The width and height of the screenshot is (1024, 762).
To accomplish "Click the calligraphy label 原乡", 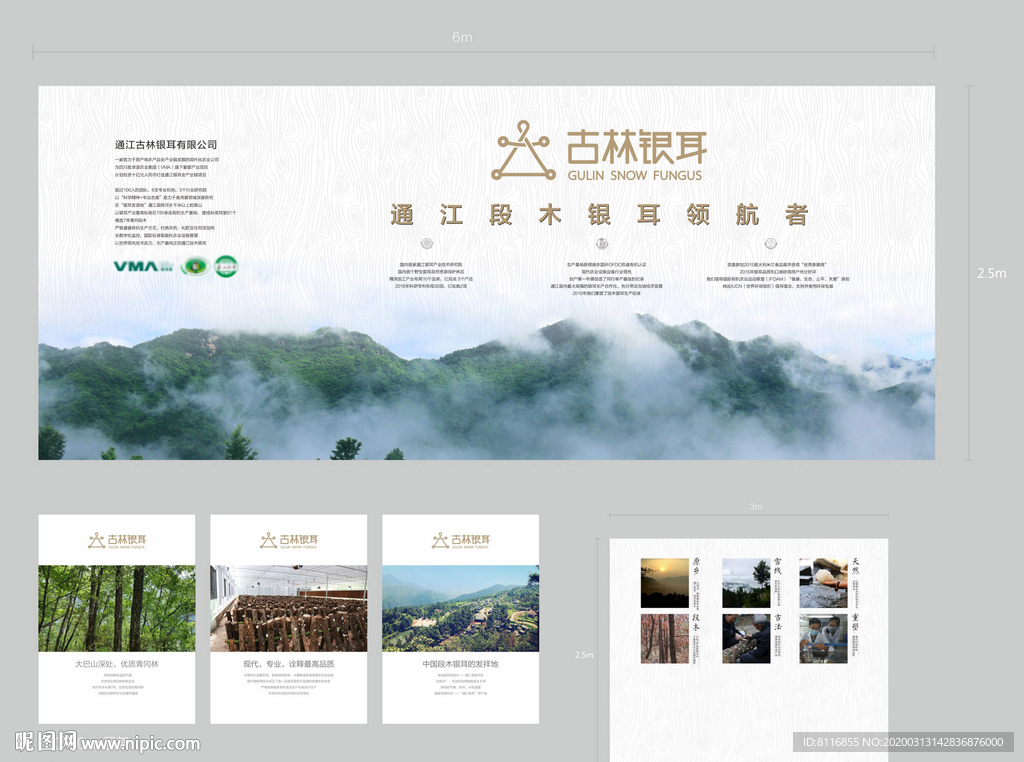I will (696, 565).
